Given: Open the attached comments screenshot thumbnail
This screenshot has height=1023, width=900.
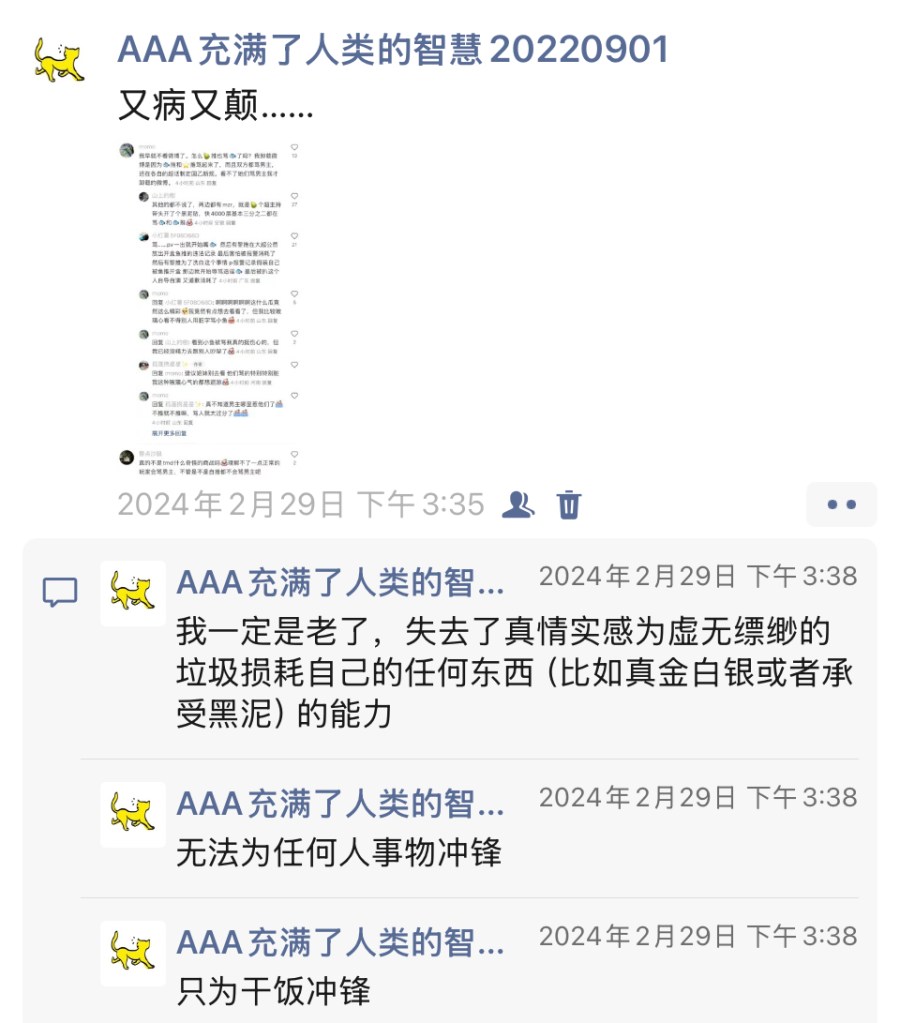Looking at the screenshot, I should click(x=209, y=308).
